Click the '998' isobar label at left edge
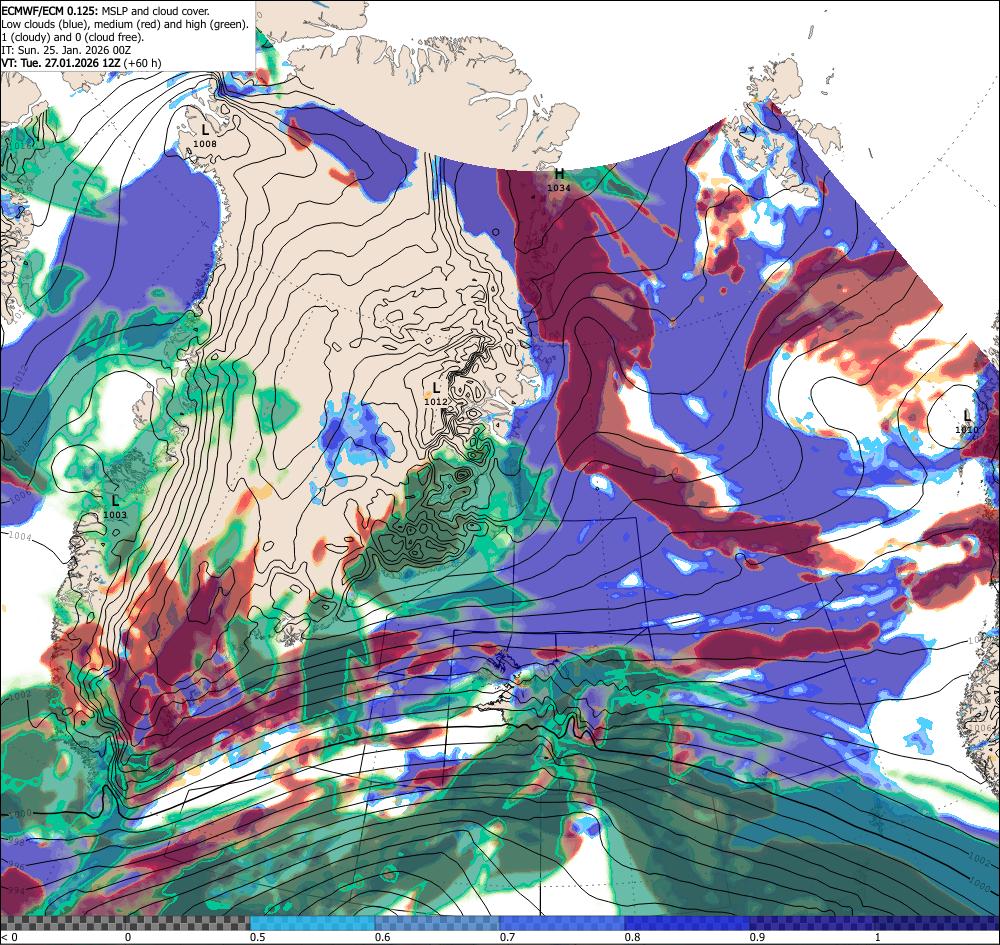Viewport: 1000px width, 945px height. pyautogui.click(x=16, y=842)
